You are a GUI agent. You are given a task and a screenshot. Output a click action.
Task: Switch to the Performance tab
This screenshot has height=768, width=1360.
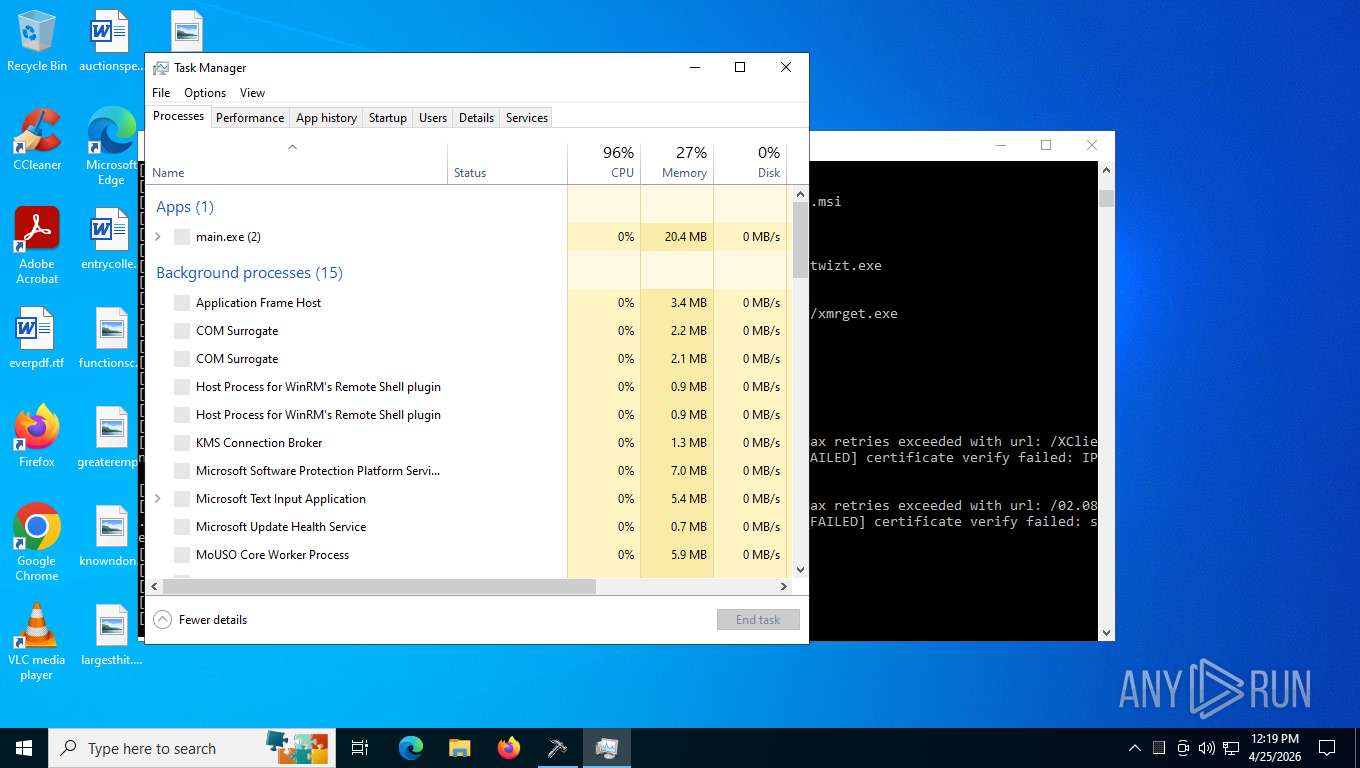pyautogui.click(x=250, y=118)
